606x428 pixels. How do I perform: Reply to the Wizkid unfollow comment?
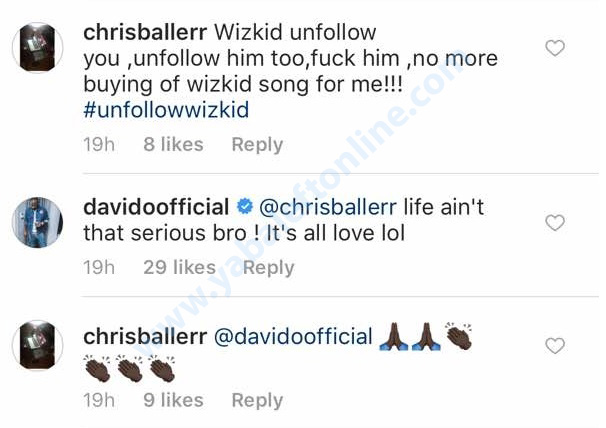[x=257, y=145]
